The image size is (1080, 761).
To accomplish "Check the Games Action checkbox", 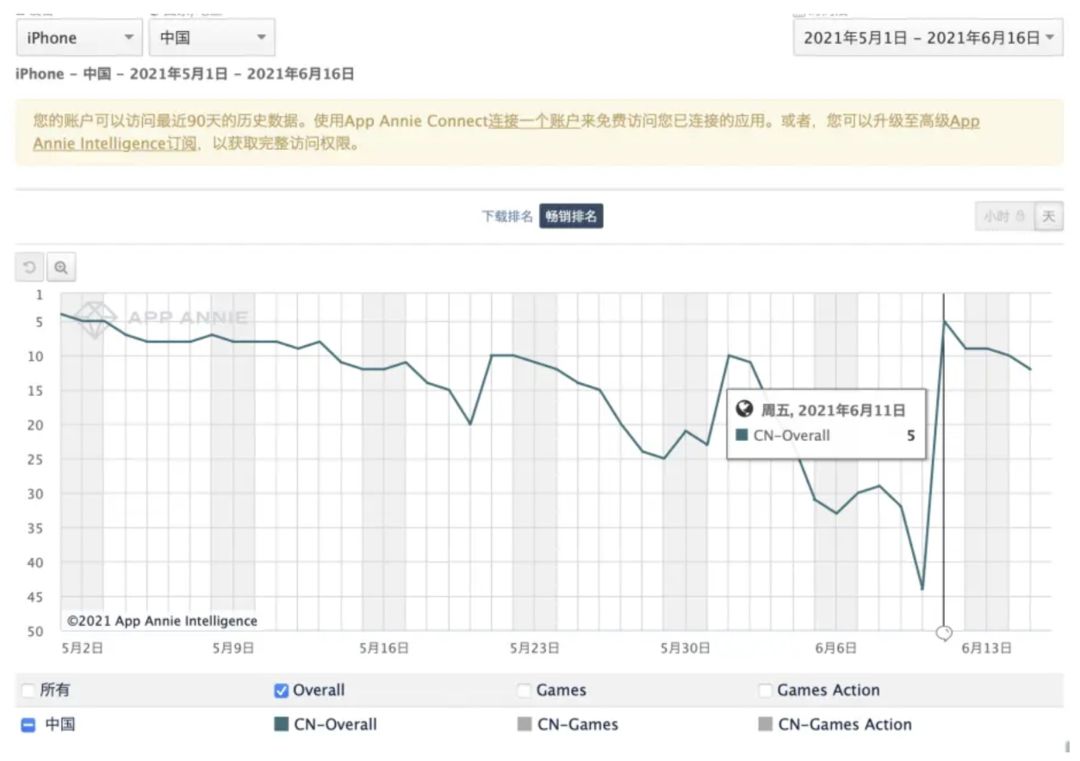I will (x=765, y=690).
